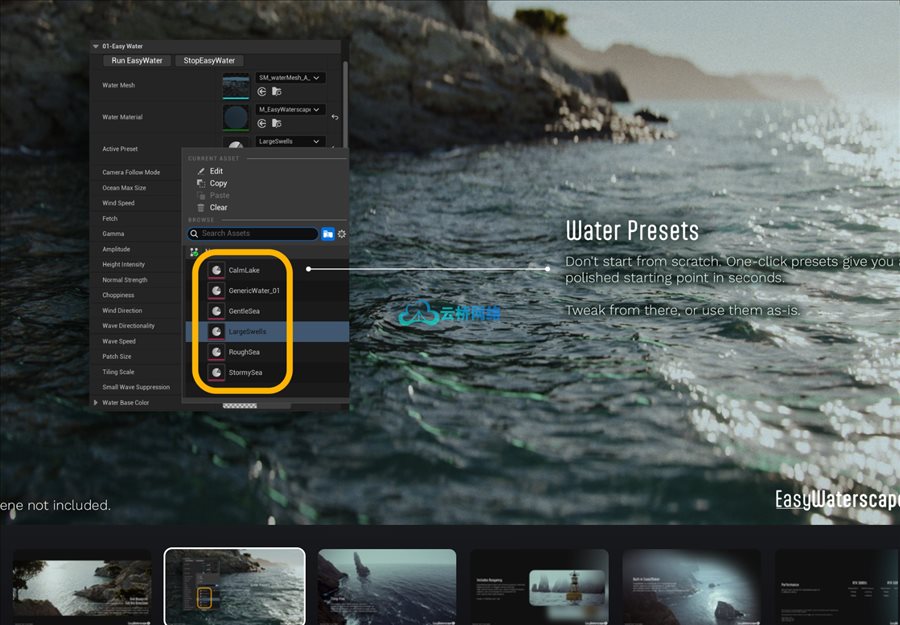Viewport: 900px width, 625px height.
Task: Click the StopEasyWater button
Action: (209, 60)
